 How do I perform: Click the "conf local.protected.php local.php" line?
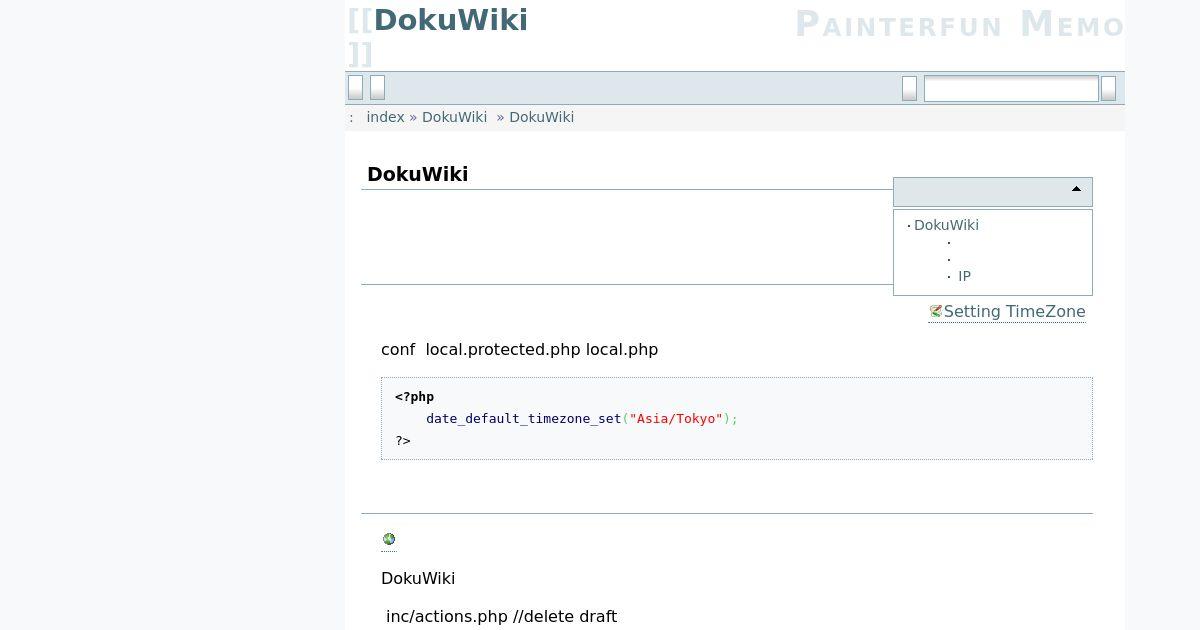point(519,350)
